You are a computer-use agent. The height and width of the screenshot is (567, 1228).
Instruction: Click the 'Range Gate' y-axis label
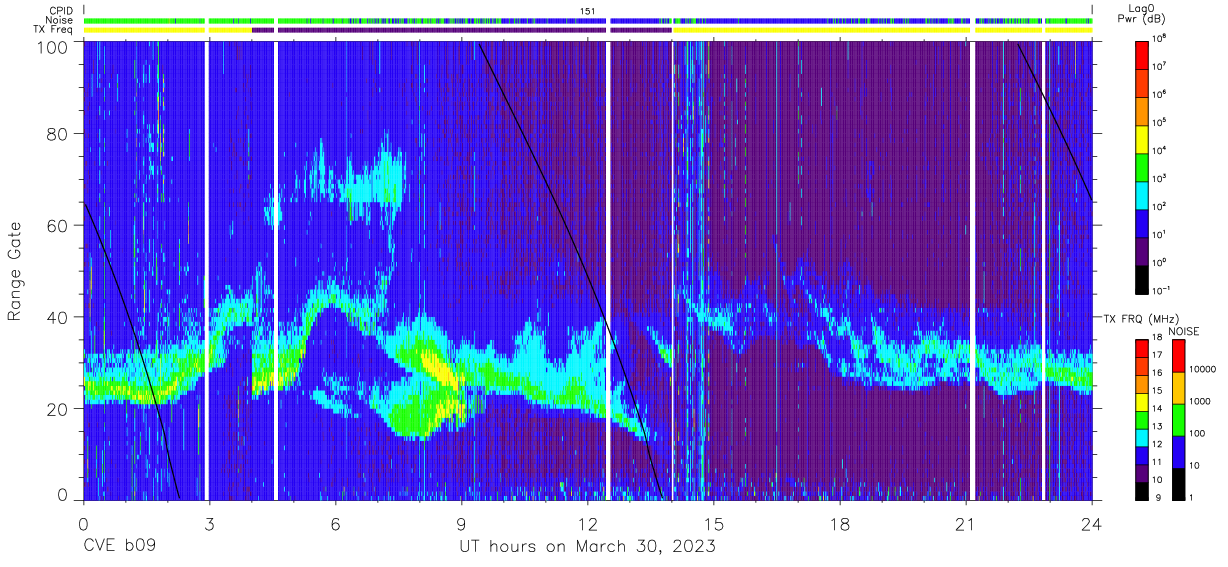coord(15,273)
